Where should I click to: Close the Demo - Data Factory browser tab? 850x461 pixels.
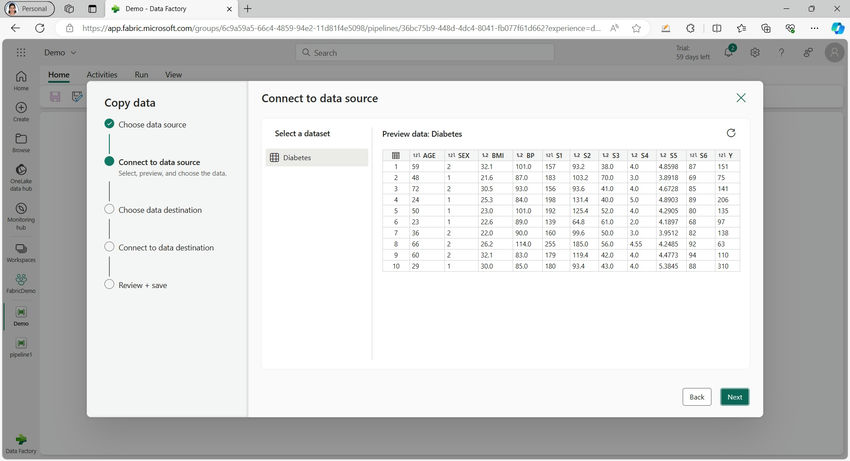point(229,9)
